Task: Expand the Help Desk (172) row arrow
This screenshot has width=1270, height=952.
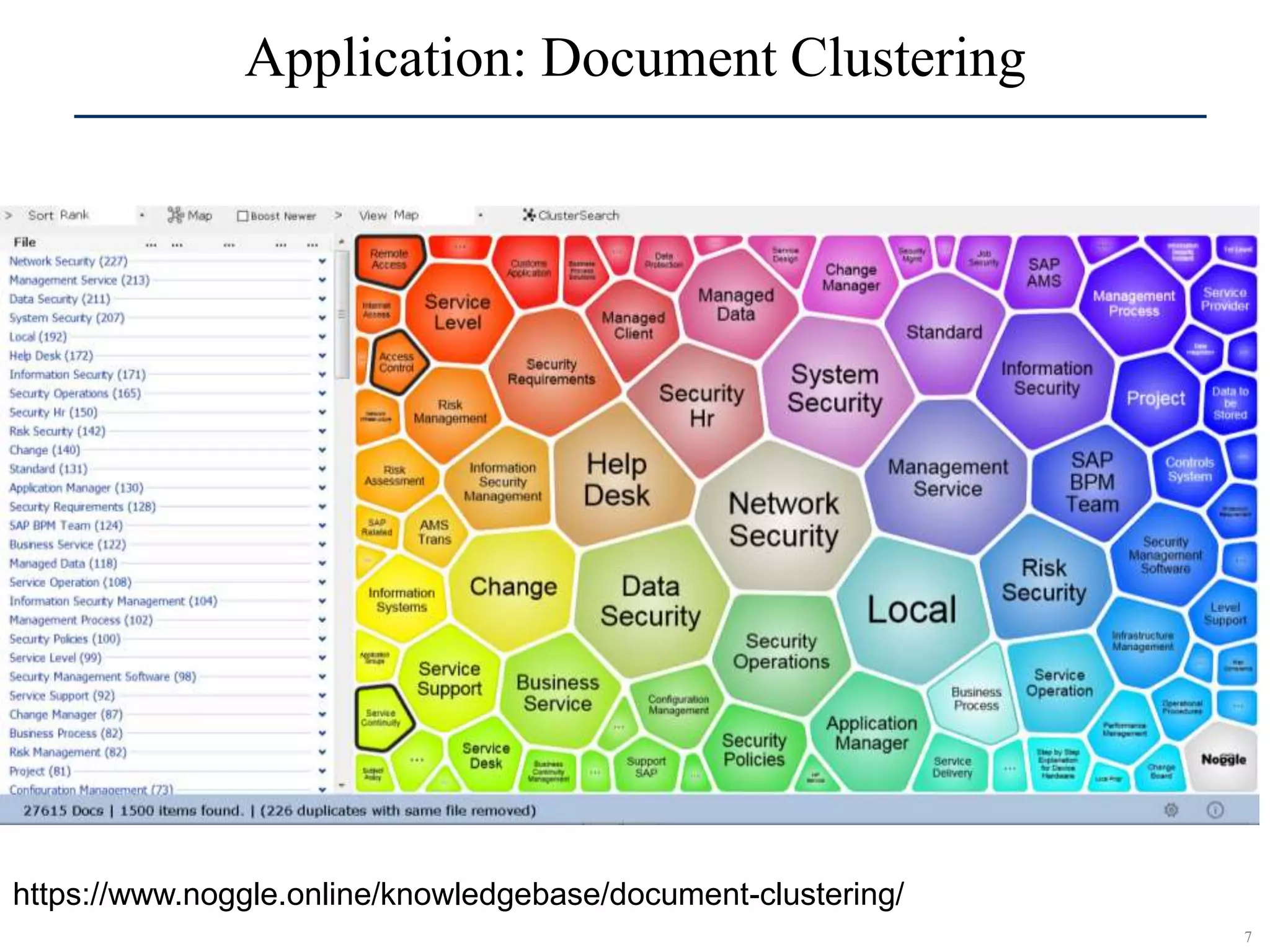Action: (x=322, y=356)
